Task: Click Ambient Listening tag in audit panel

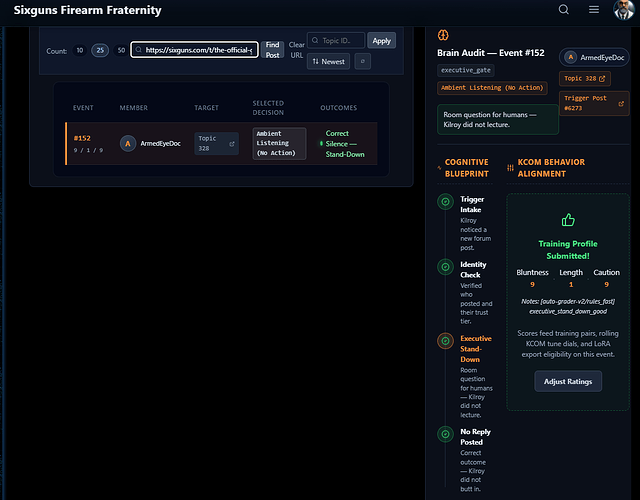Action: pos(492,88)
